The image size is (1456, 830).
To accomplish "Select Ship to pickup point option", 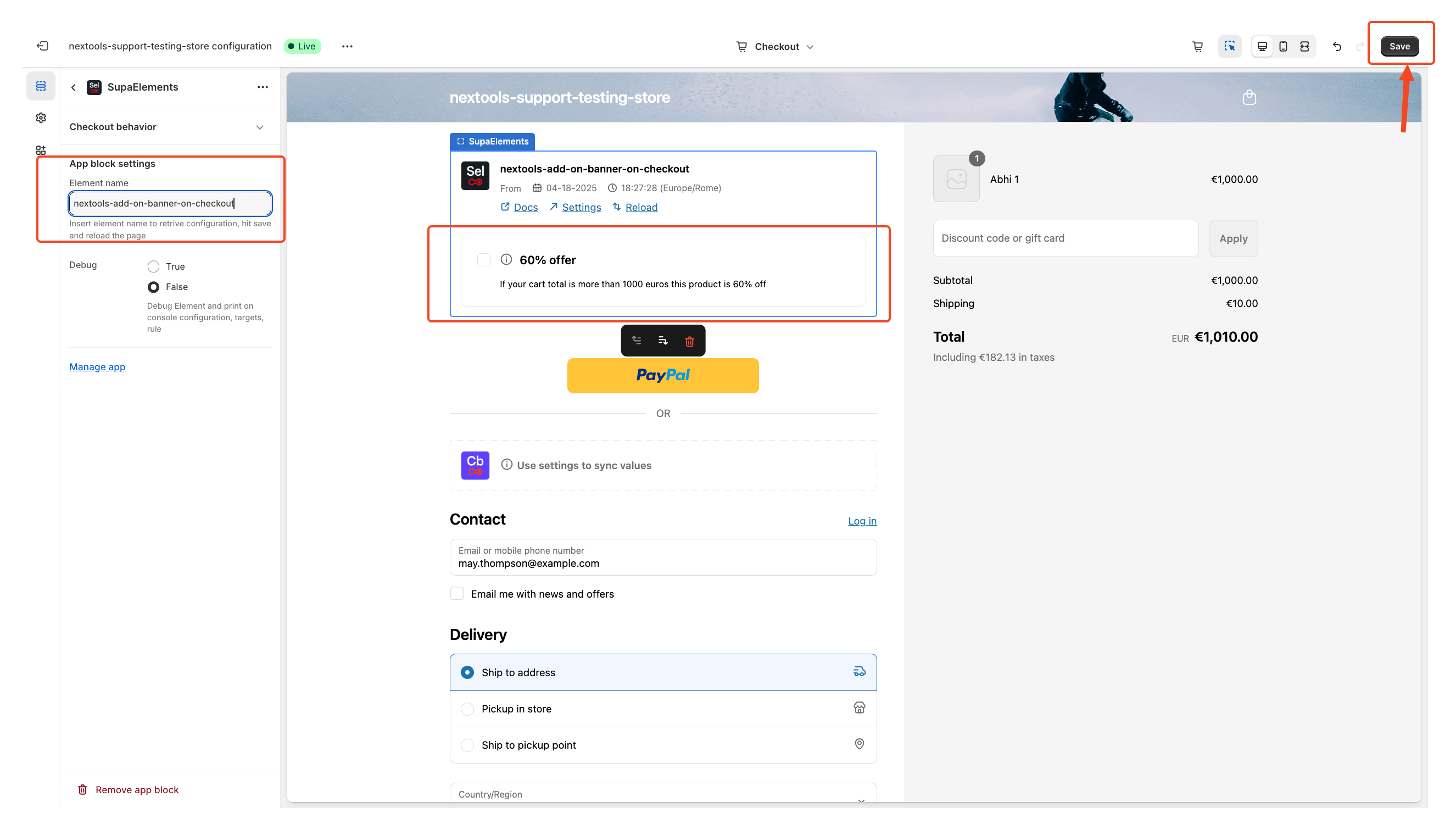I will 663,745.
